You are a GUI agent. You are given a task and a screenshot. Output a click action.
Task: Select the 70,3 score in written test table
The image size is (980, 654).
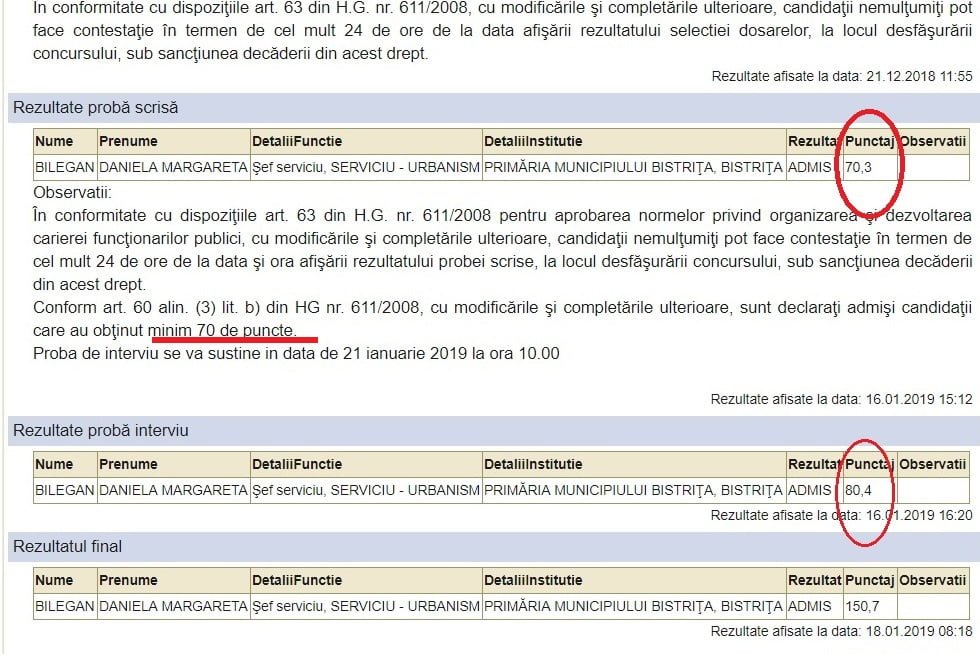click(858, 167)
